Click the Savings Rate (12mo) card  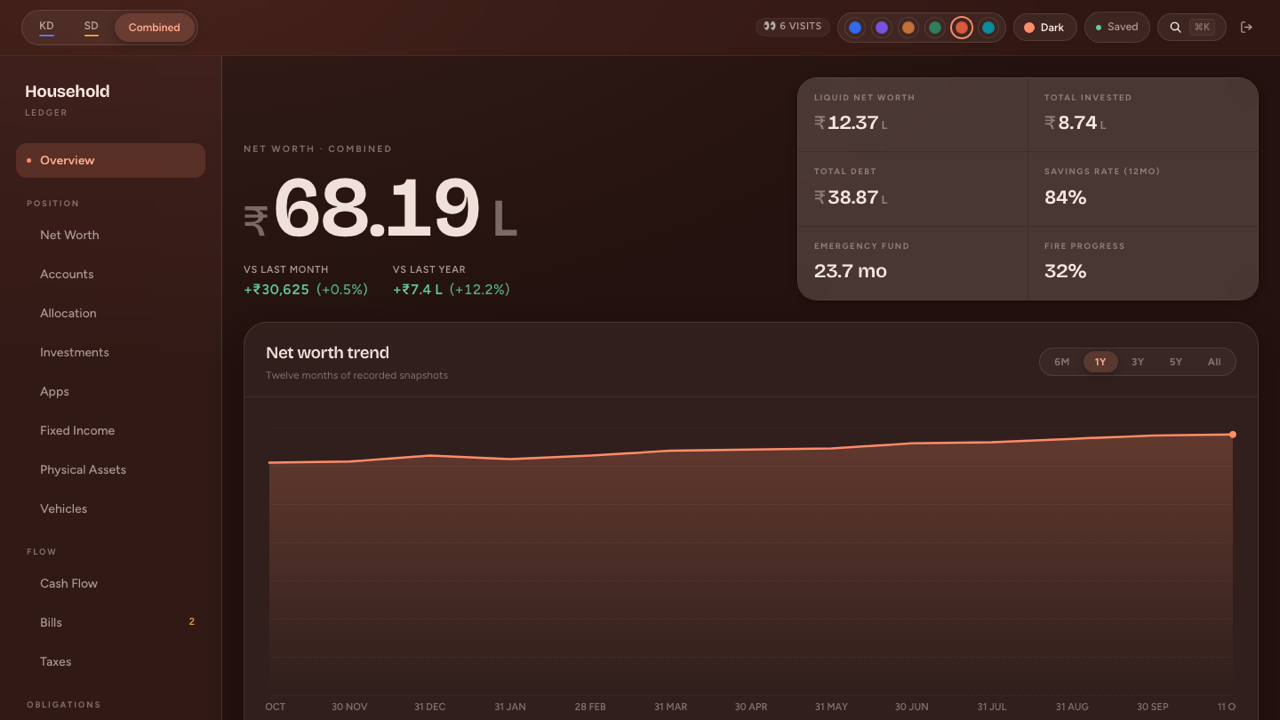pyautogui.click(x=1143, y=188)
